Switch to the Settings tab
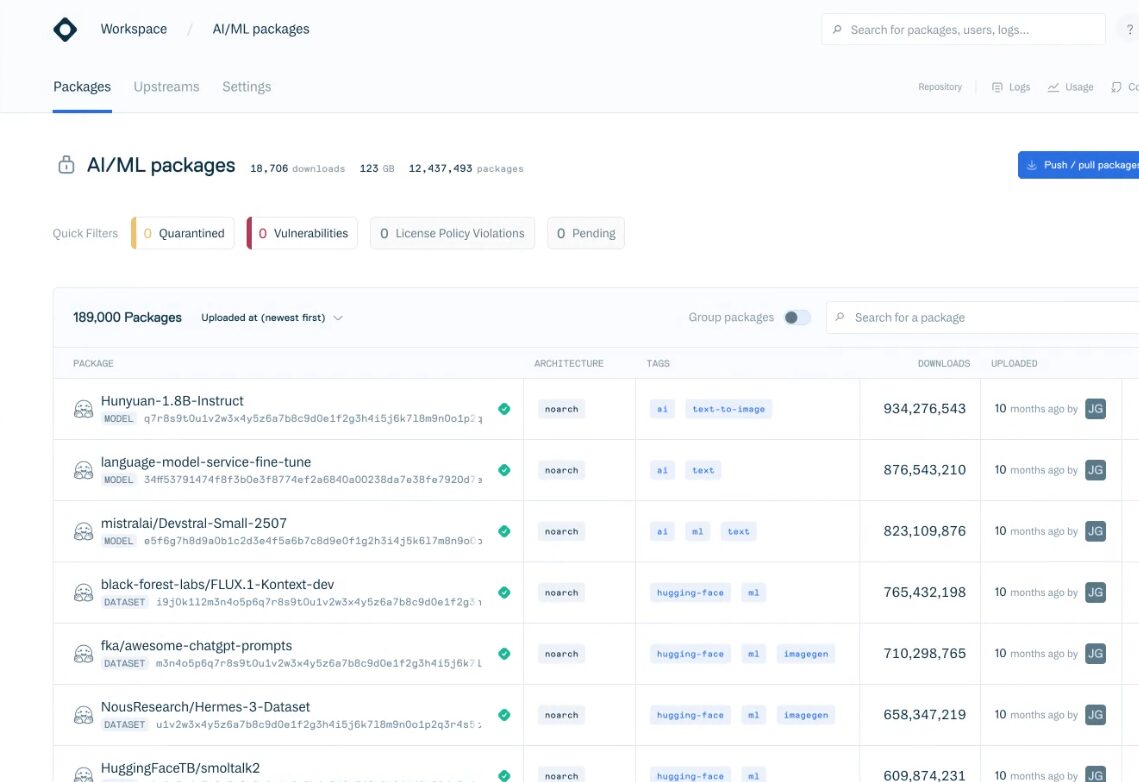 pos(246,87)
